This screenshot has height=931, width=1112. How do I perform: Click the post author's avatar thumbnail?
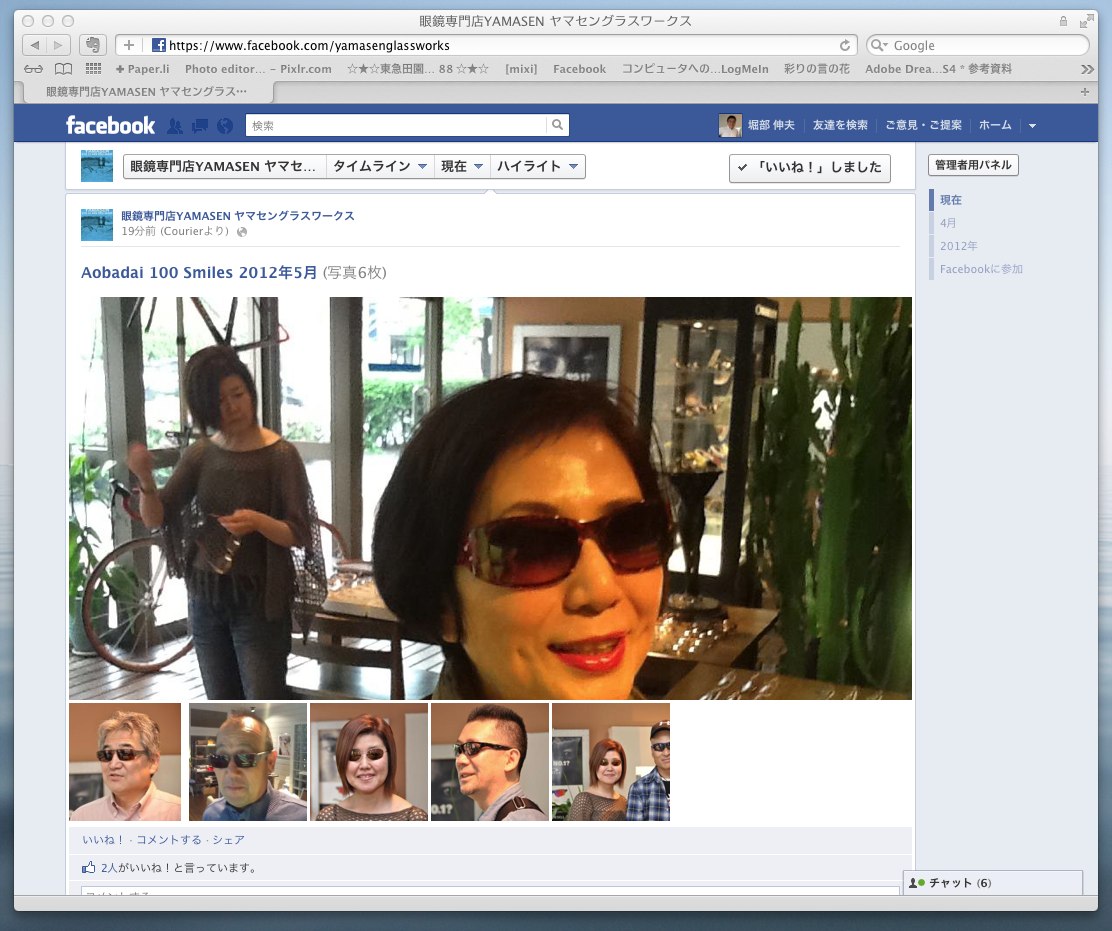[96, 225]
